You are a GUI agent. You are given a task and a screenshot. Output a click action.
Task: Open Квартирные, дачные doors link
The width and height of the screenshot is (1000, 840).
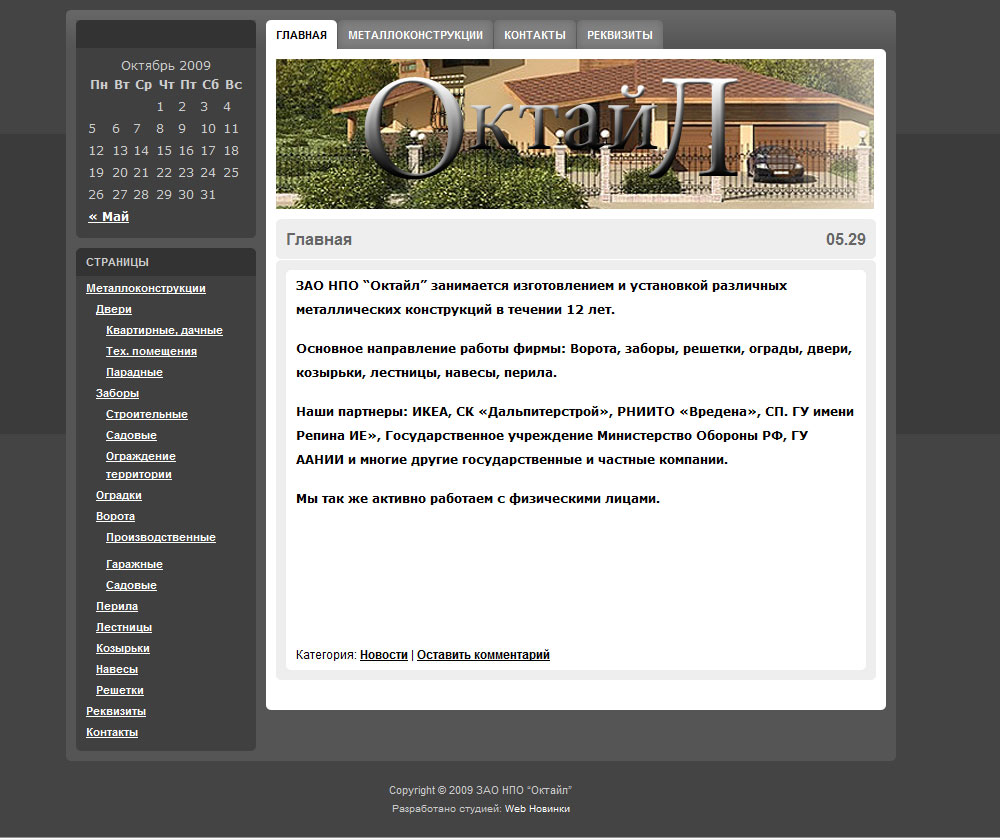click(165, 330)
